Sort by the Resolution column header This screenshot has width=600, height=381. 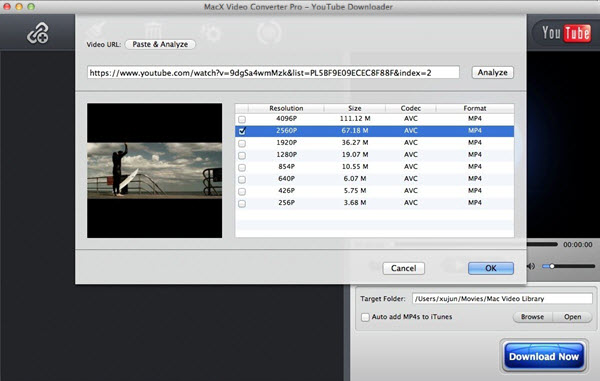point(286,108)
